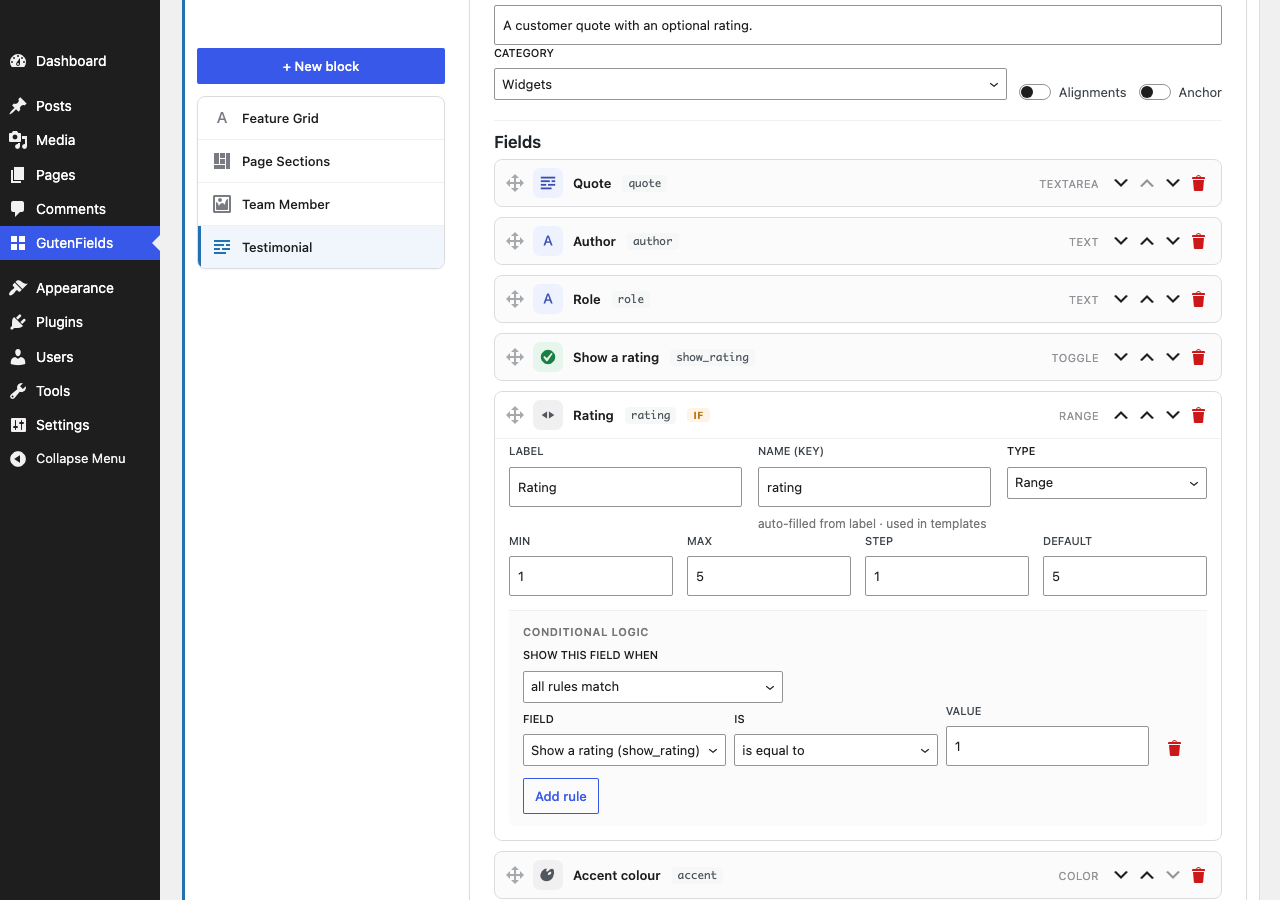
Task: Select the Feature Grid block
Action: 321,118
